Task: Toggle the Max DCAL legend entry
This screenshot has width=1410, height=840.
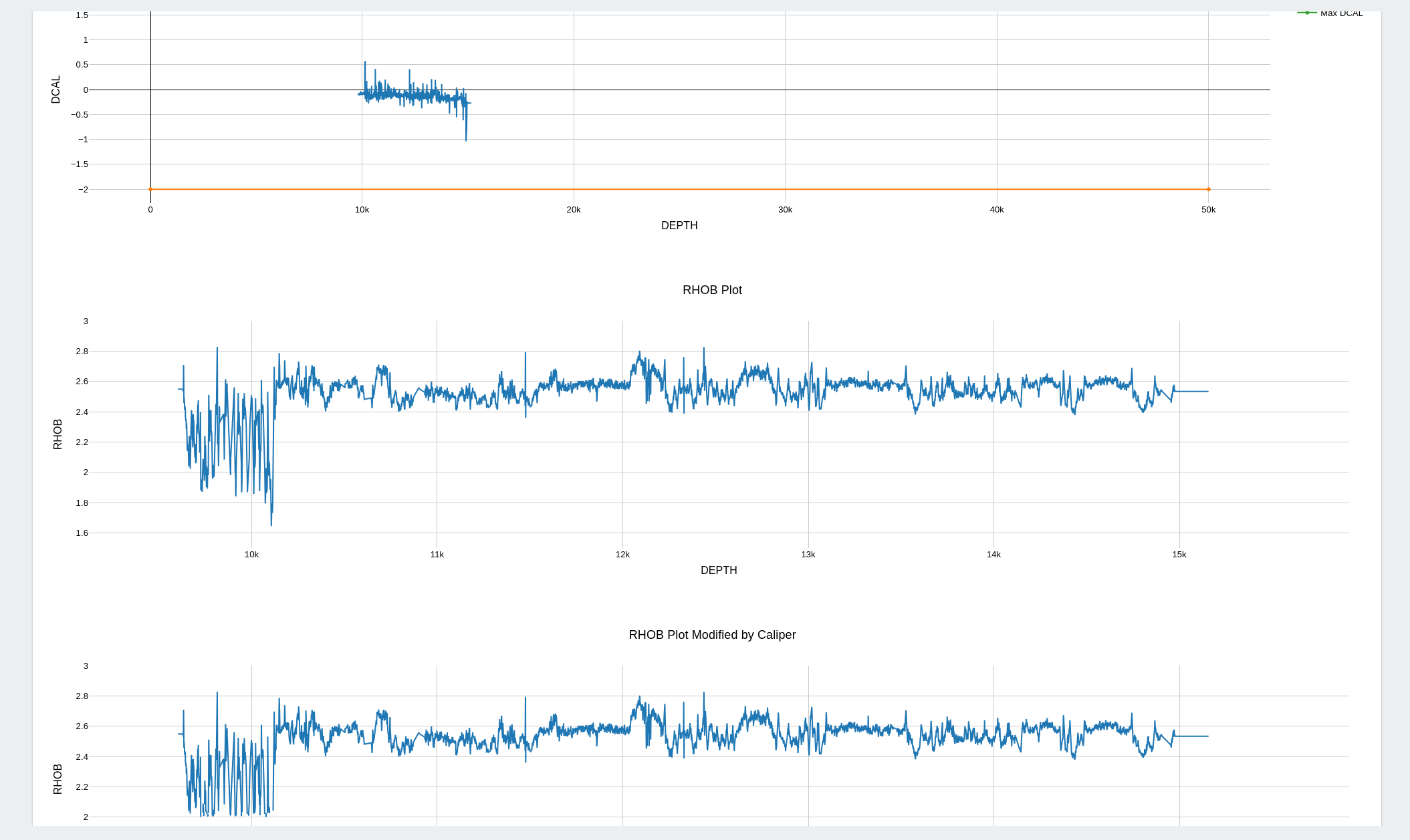Action: [x=1340, y=13]
